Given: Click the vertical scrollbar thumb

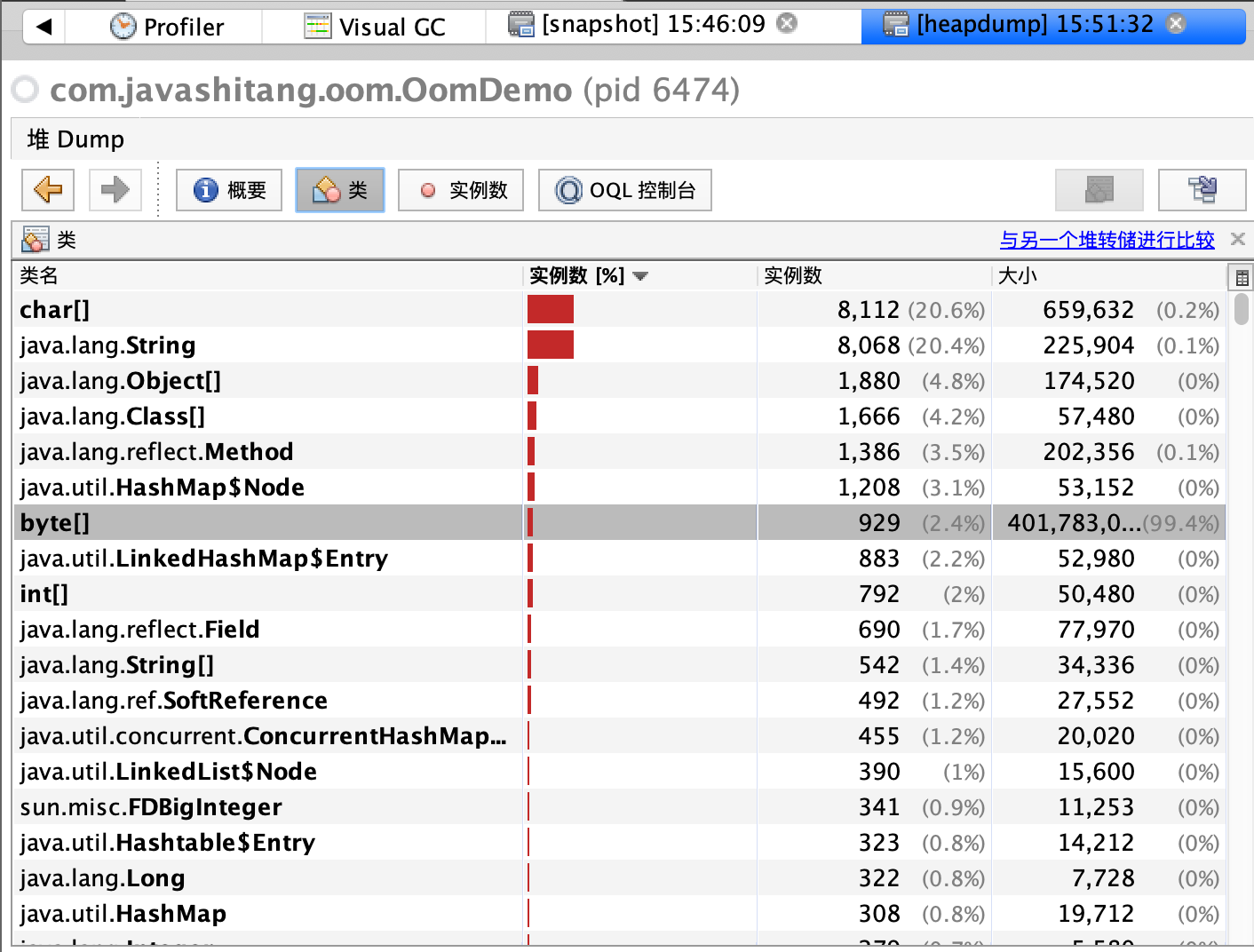Looking at the screenshot, I should coord(1242,309).
